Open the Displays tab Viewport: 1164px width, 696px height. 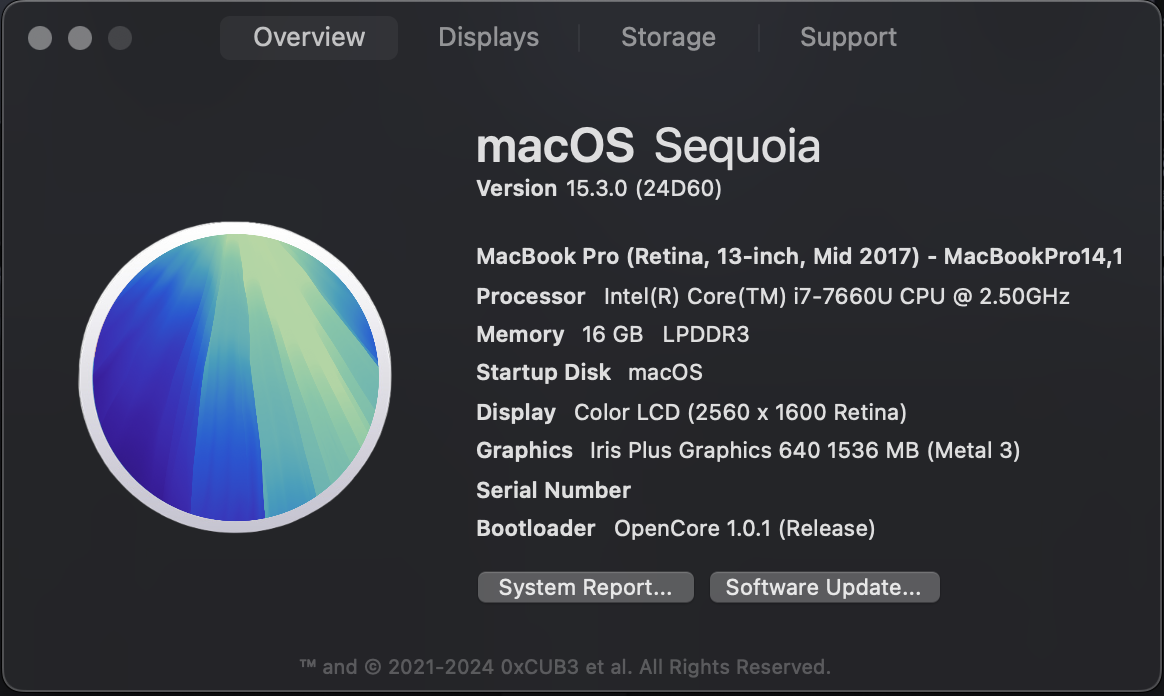pos(489,38)
